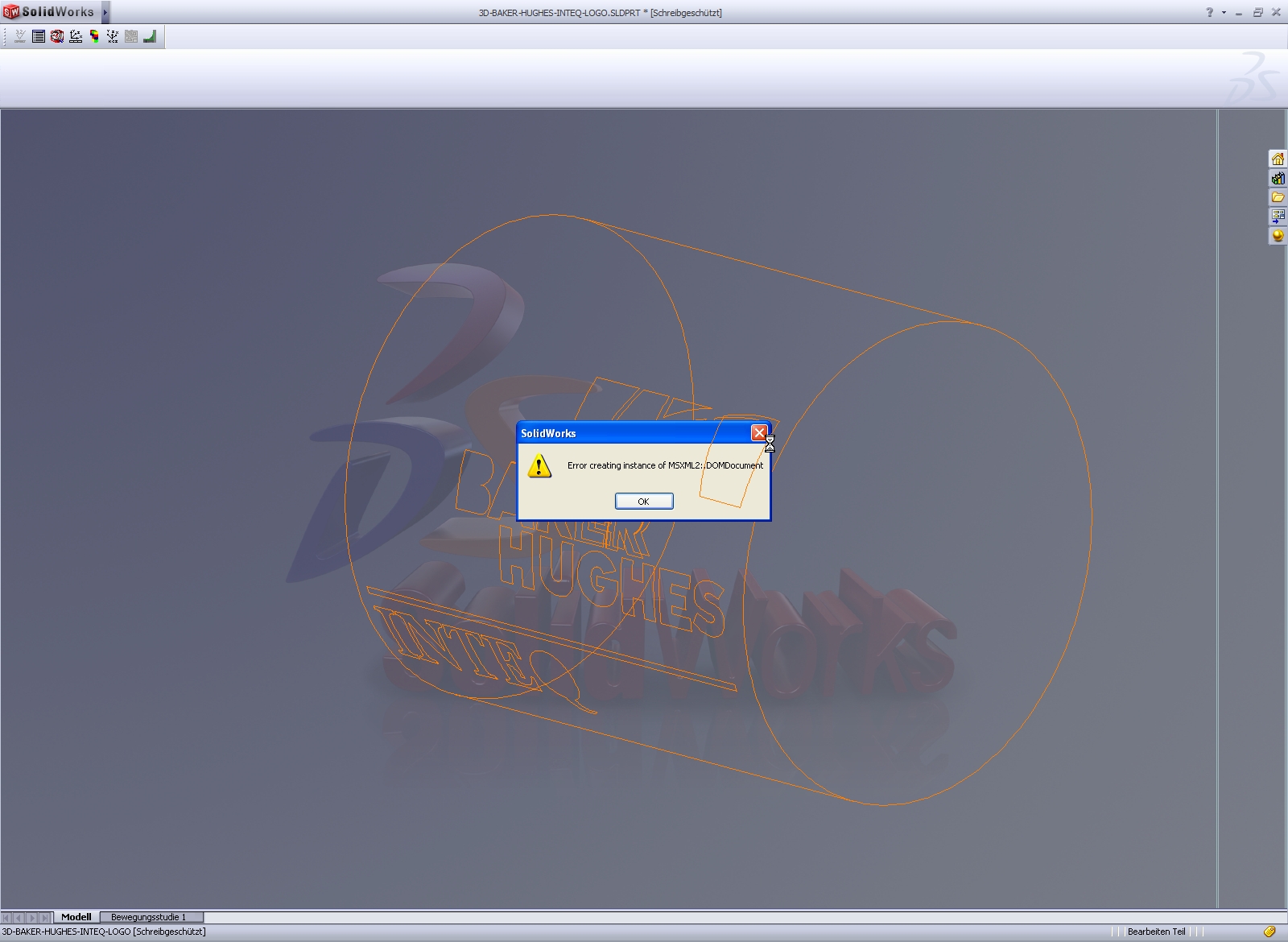Expand the SolidWorks menu flyout arrow
This screenshot has width=1288, height=942.
coord(105,12)
